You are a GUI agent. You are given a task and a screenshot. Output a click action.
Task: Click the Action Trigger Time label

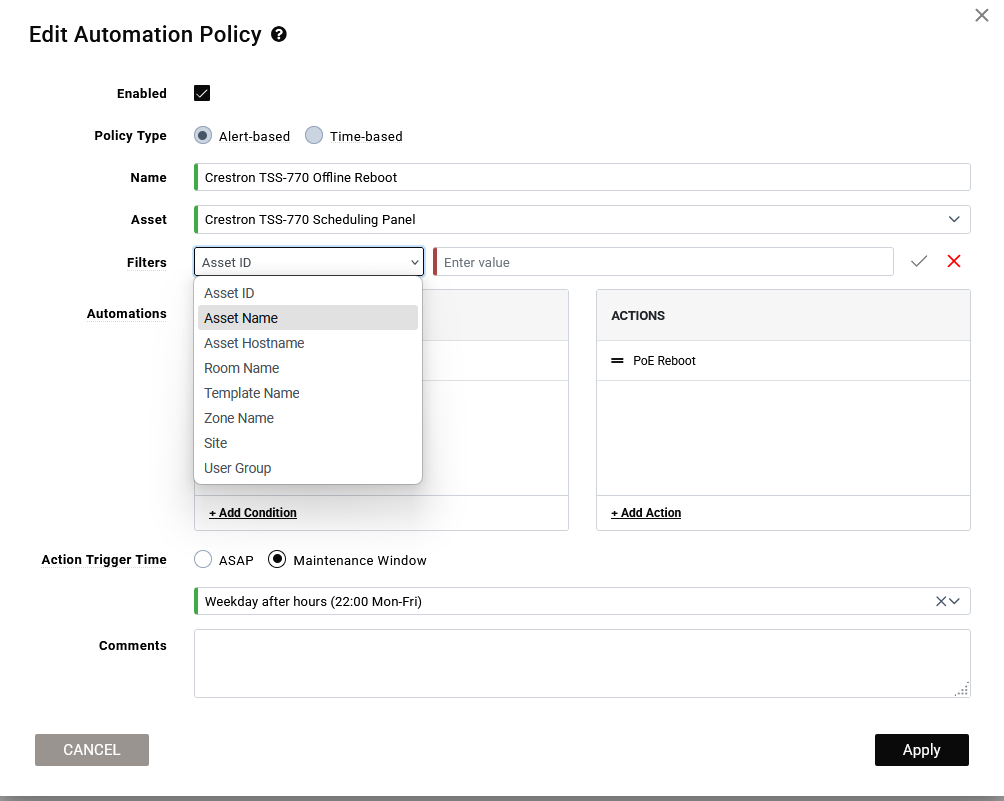(104, 560)
